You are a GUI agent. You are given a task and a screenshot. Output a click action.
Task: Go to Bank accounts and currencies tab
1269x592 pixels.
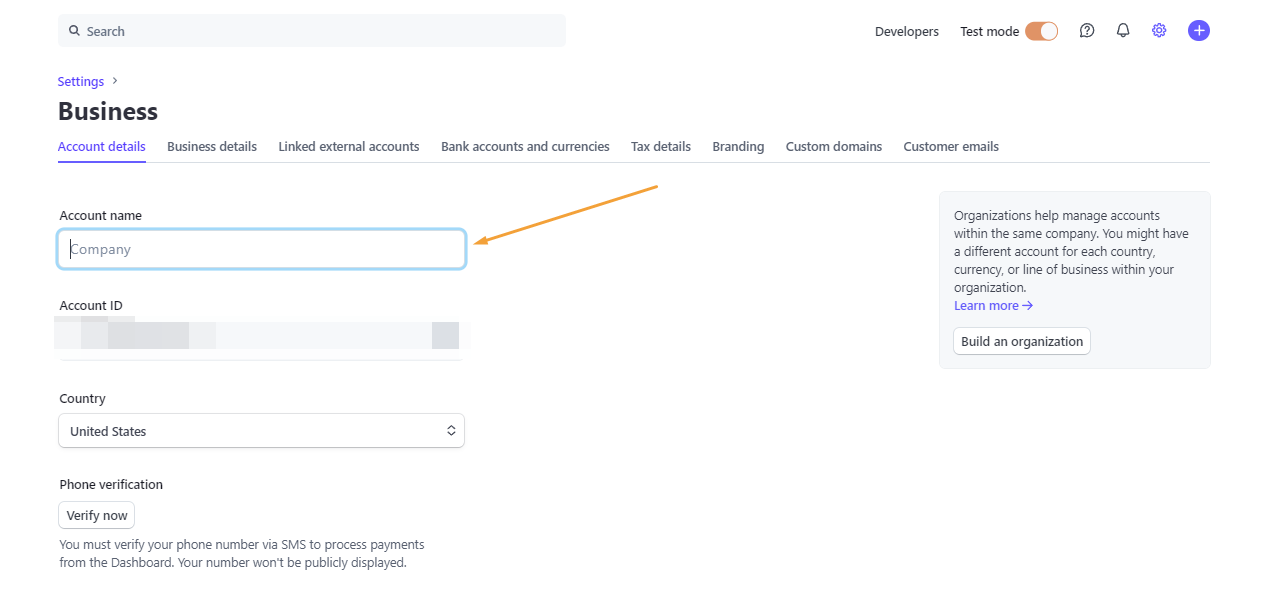[x=525, y=146]
